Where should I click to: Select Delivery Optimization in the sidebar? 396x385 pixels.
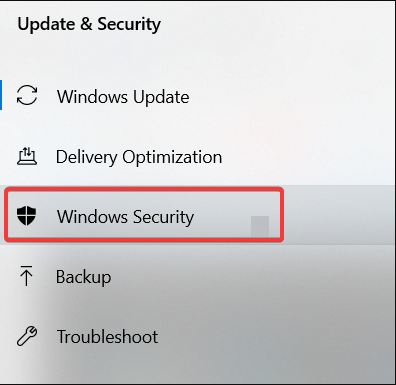[198, 156]
